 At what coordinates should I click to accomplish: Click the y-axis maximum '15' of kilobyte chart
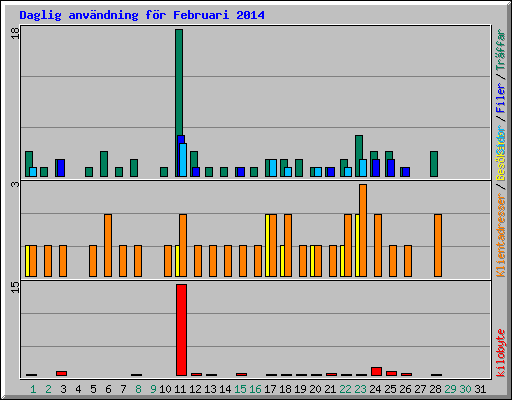pos(15,287)
